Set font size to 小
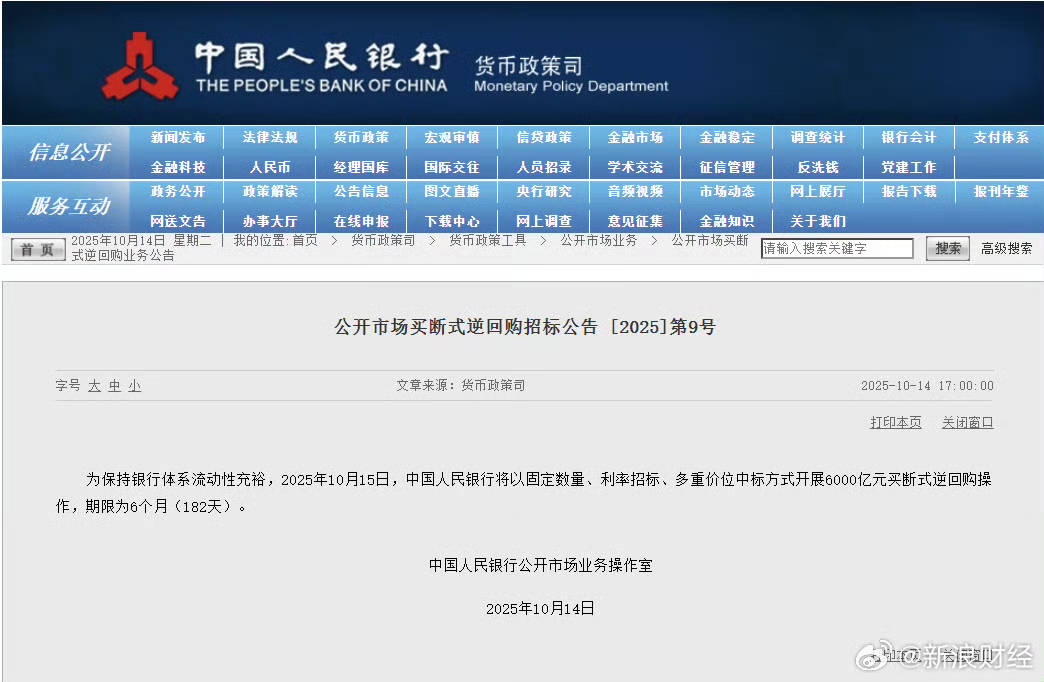Screen dimensions: 1044x682 click(134, 386)
